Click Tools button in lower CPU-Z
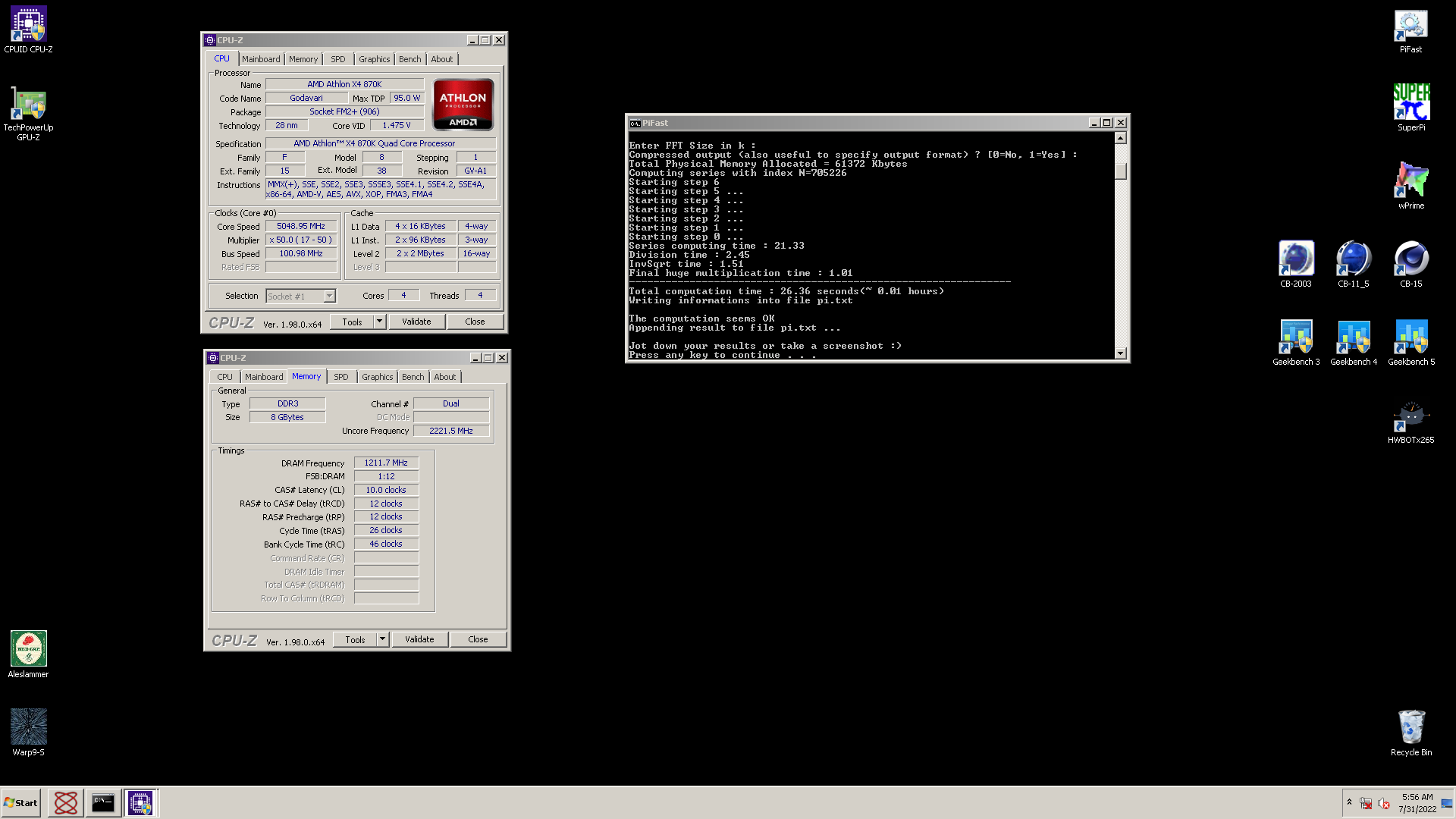The image size is (1456, 819). point(355,640)
